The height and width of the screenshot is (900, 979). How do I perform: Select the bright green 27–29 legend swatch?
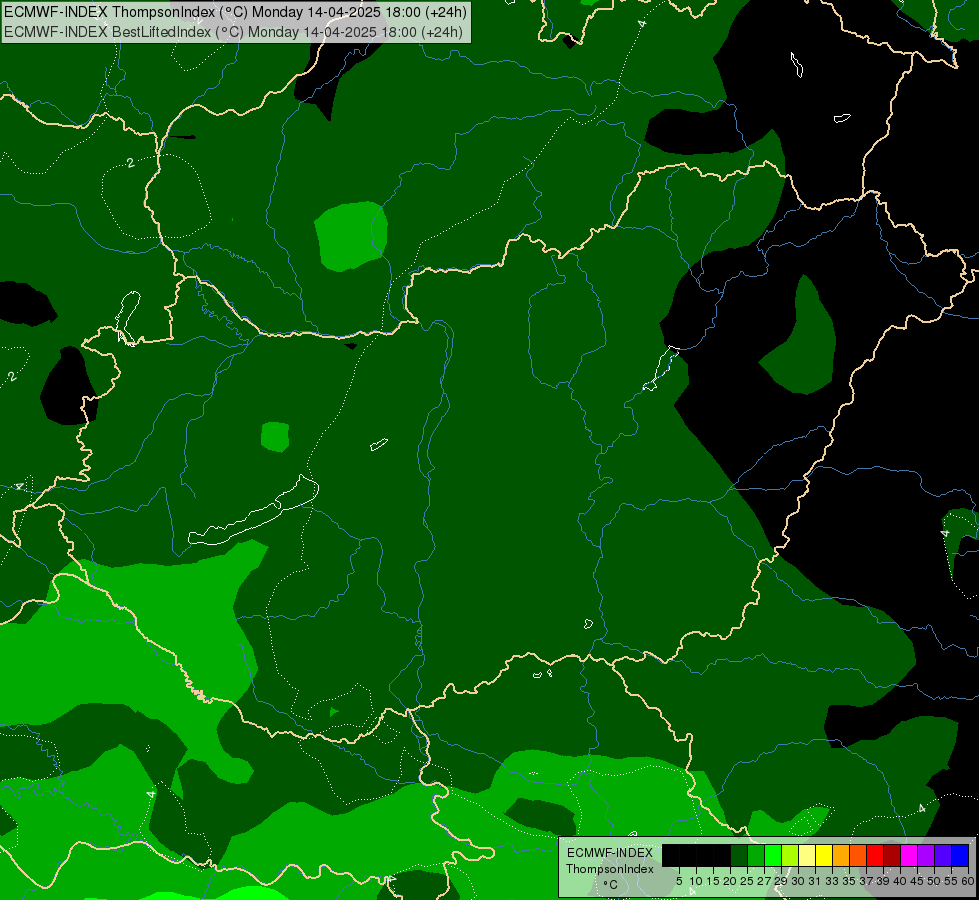(x=773, y=855)
